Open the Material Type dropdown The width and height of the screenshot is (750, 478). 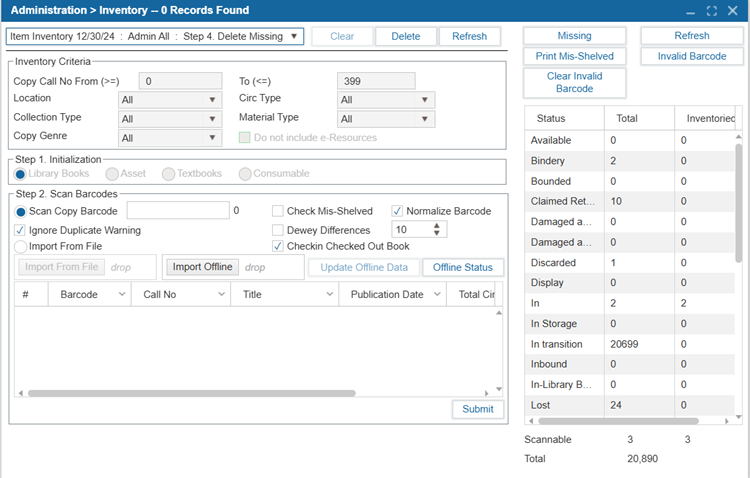click(386, 119)
